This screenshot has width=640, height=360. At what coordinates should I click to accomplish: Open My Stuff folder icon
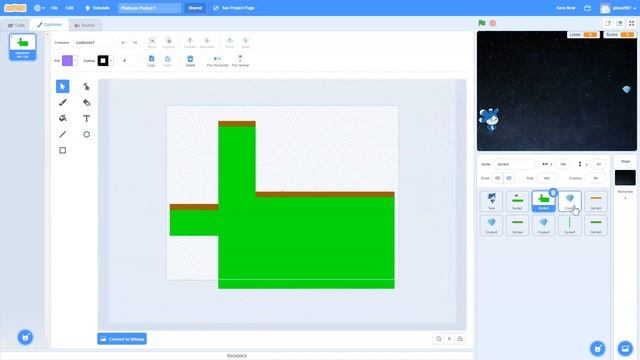[x=587, y=8]
